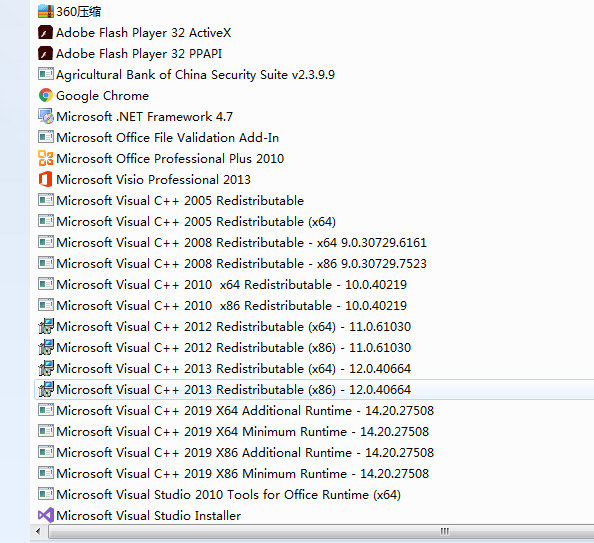Select Visual C++ 2005 Redistributable (x64) entry
The image size is (594, 543).
[x=196, y=222]
